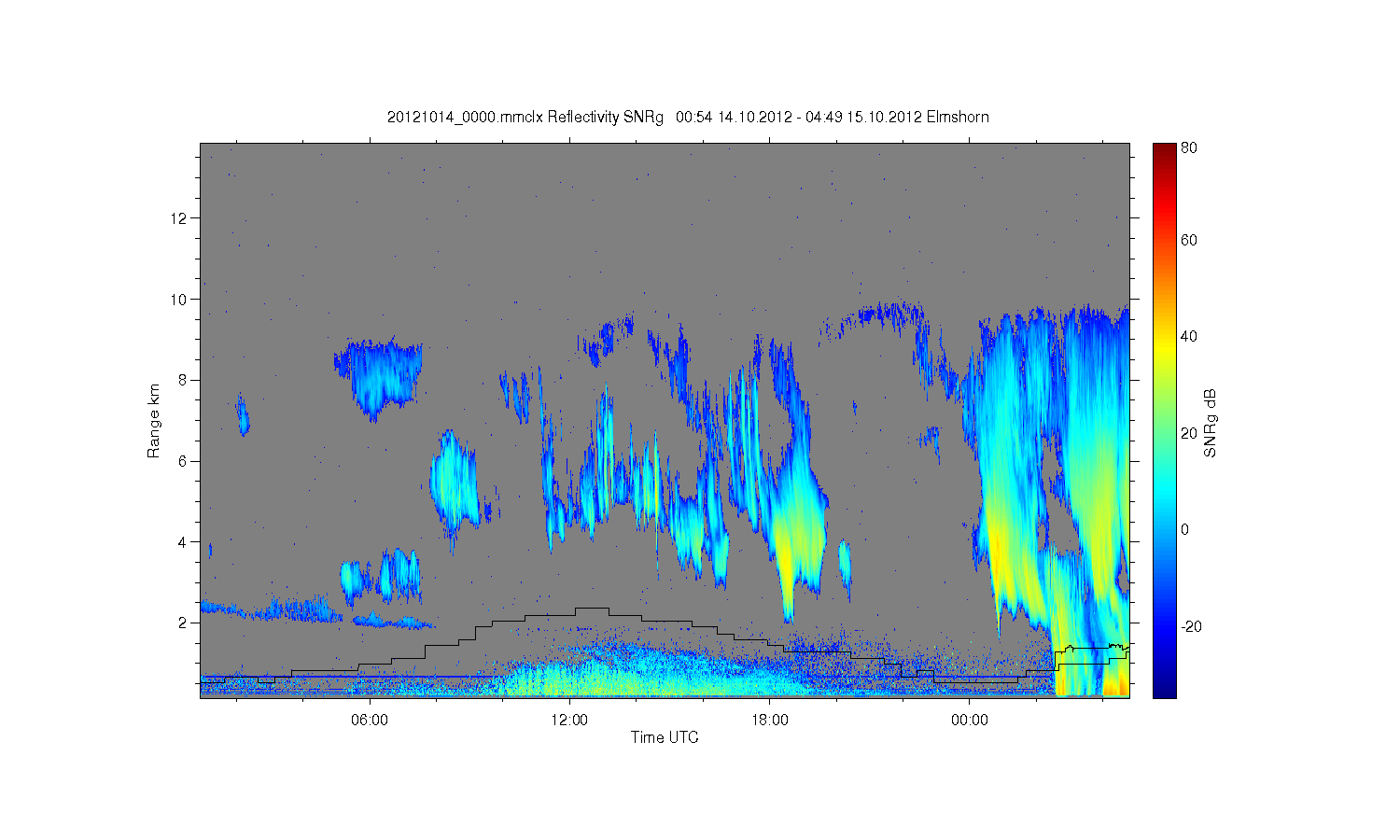Click the 'Range km' y-axis label

coord(153,421)
